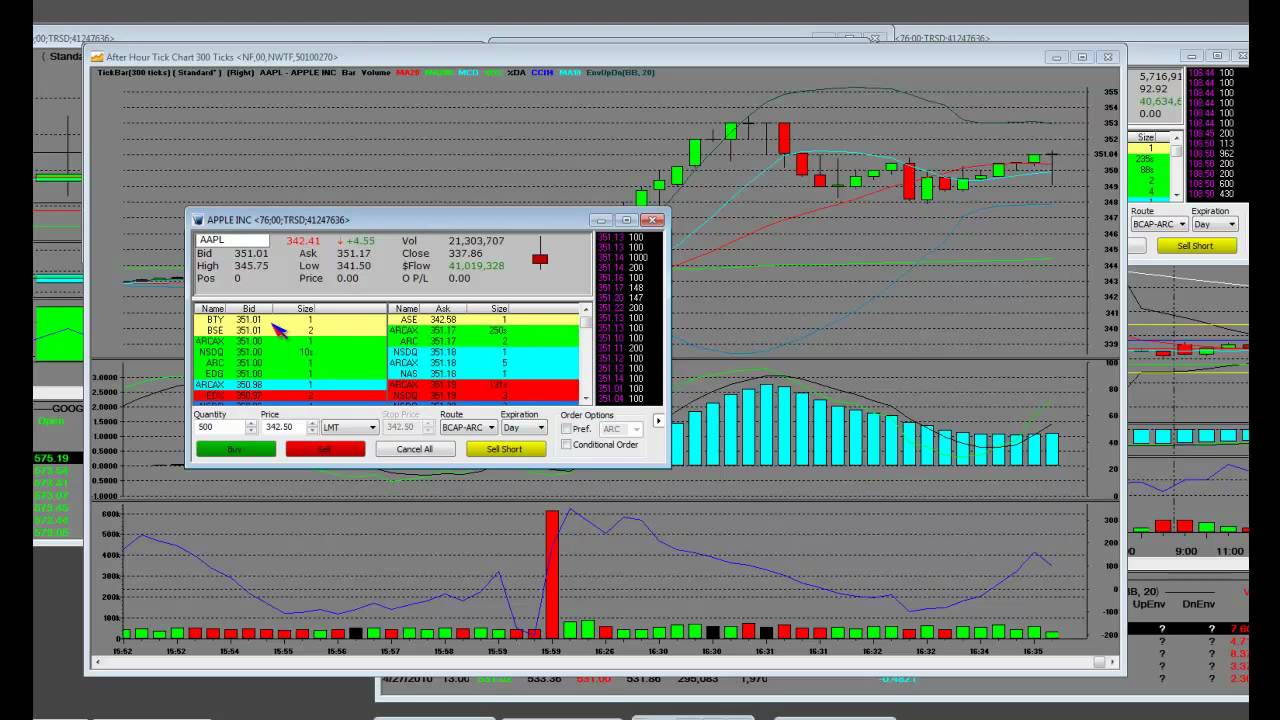Click the chart horizontal scrollbar right arrow
1280x720 pixels.
(x=1112, y=662)
